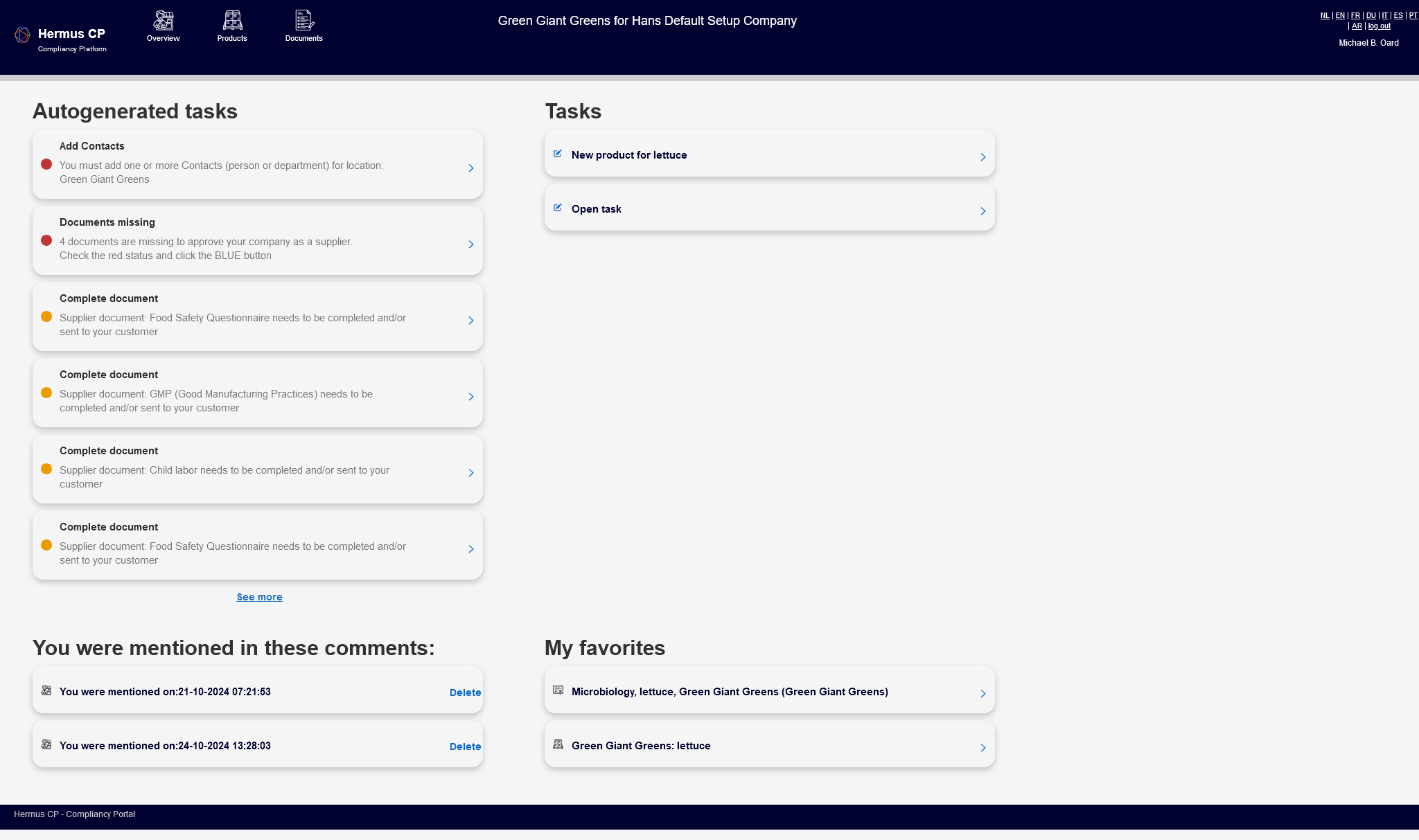The height and width of the screenshot is (840, 1419).
Task: Open mention from 24-10-2024 13:28:03
Action: tap(165, 746)
